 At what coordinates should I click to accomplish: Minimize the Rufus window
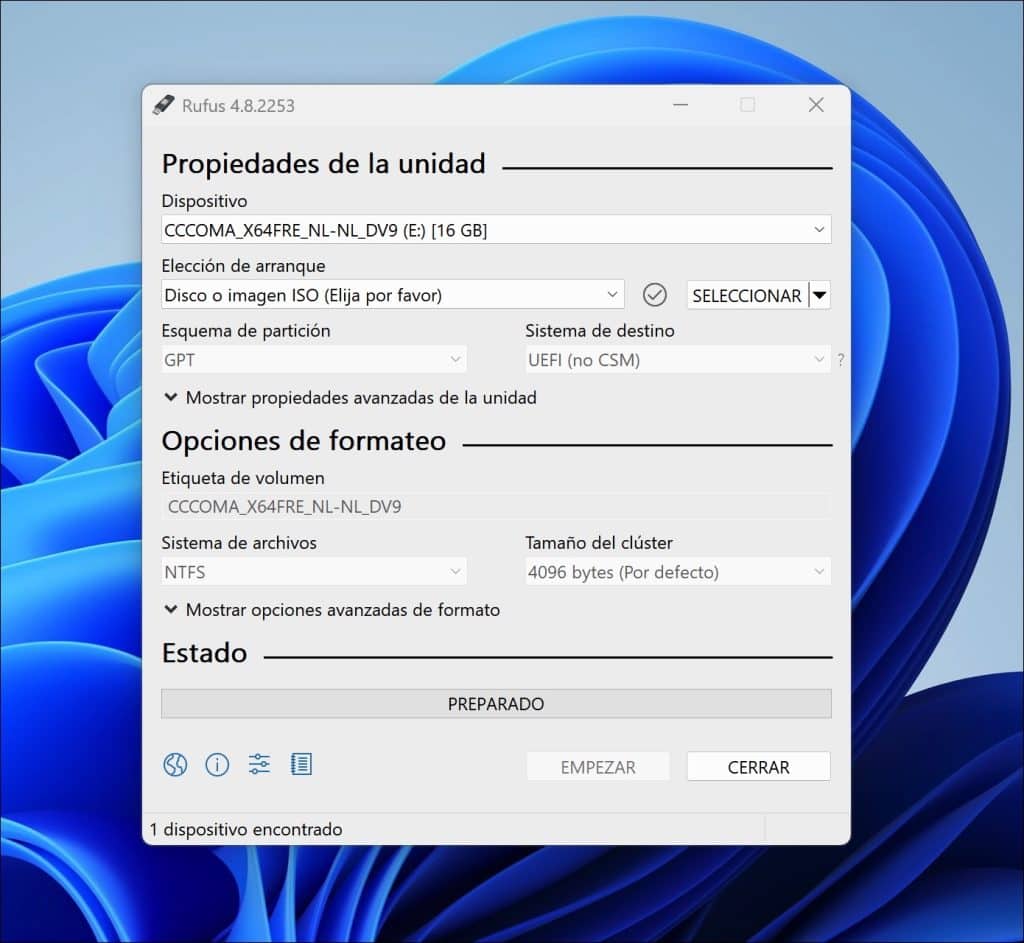tap(680, 105)
